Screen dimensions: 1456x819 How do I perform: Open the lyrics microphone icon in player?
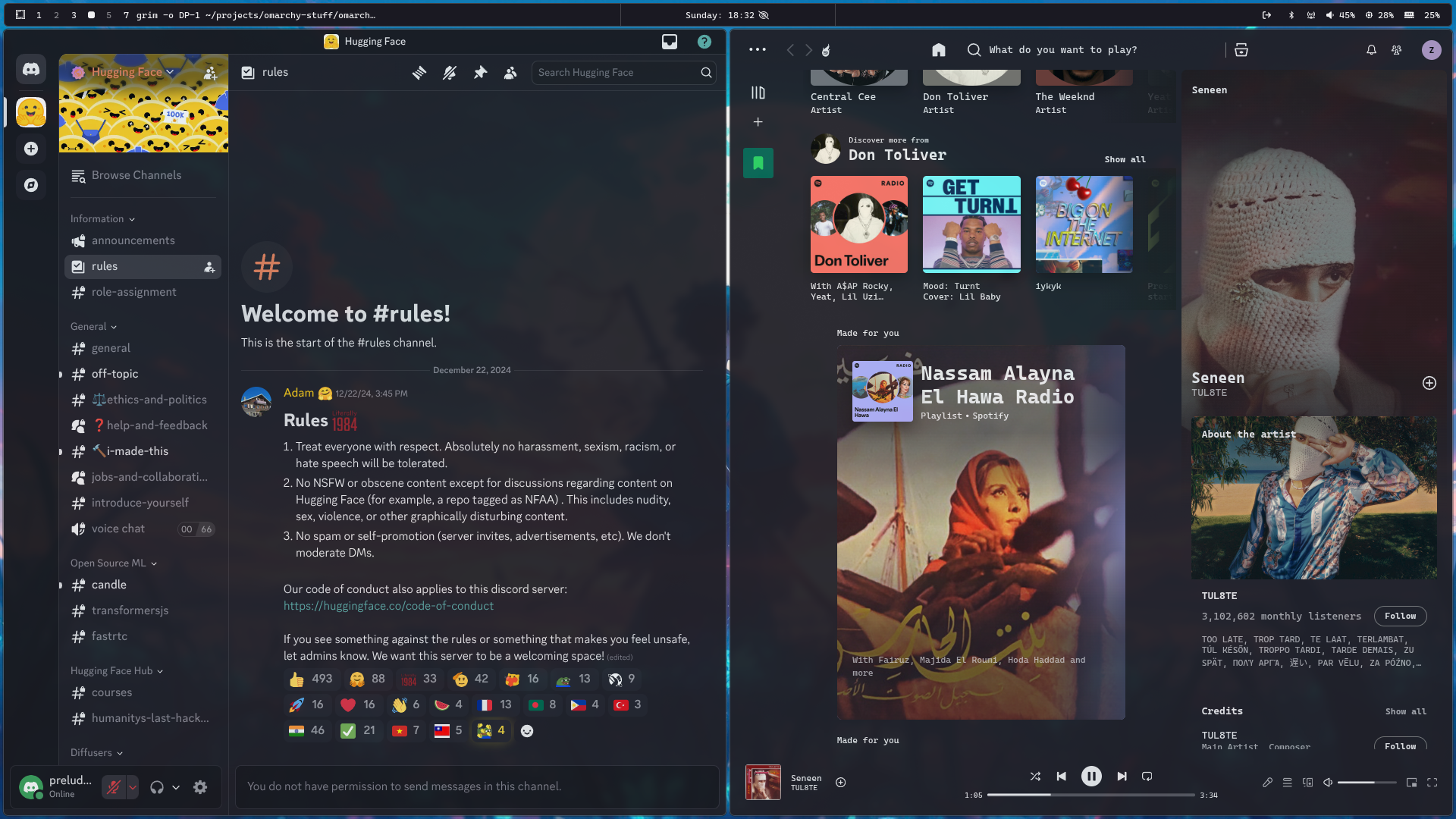tap(1267, 783)
